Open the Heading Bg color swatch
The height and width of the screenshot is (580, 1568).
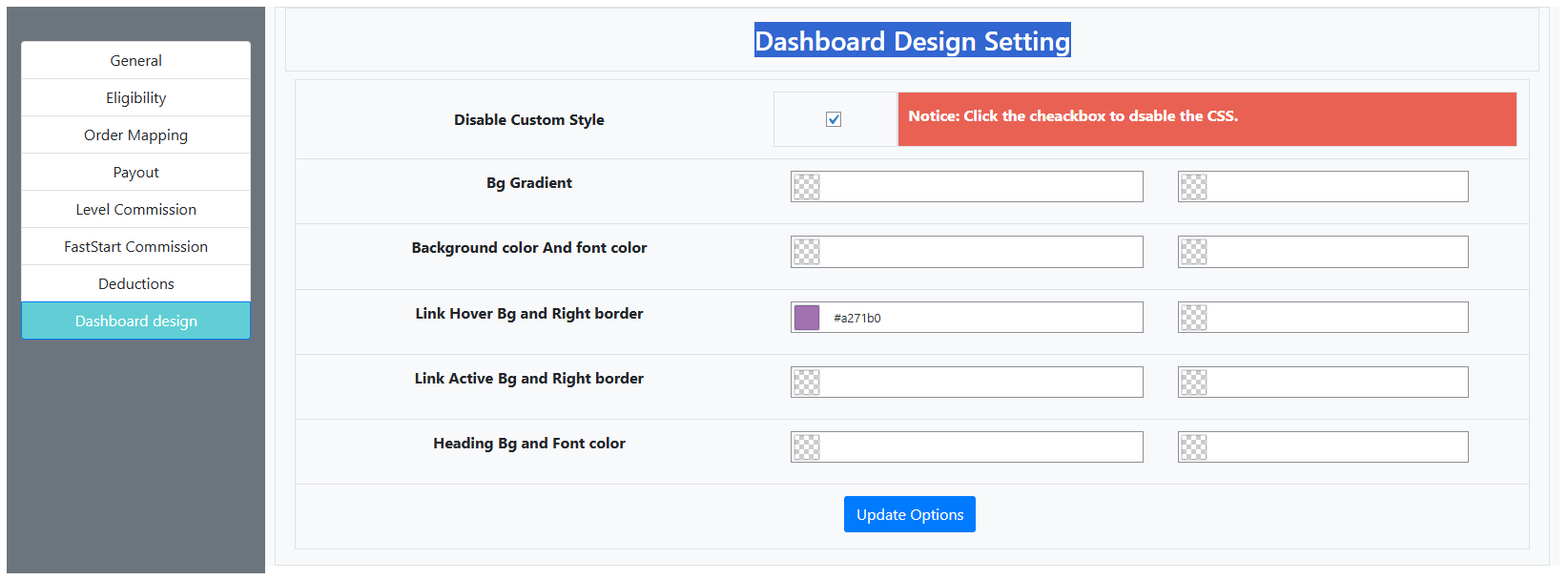tap(807, 447)
